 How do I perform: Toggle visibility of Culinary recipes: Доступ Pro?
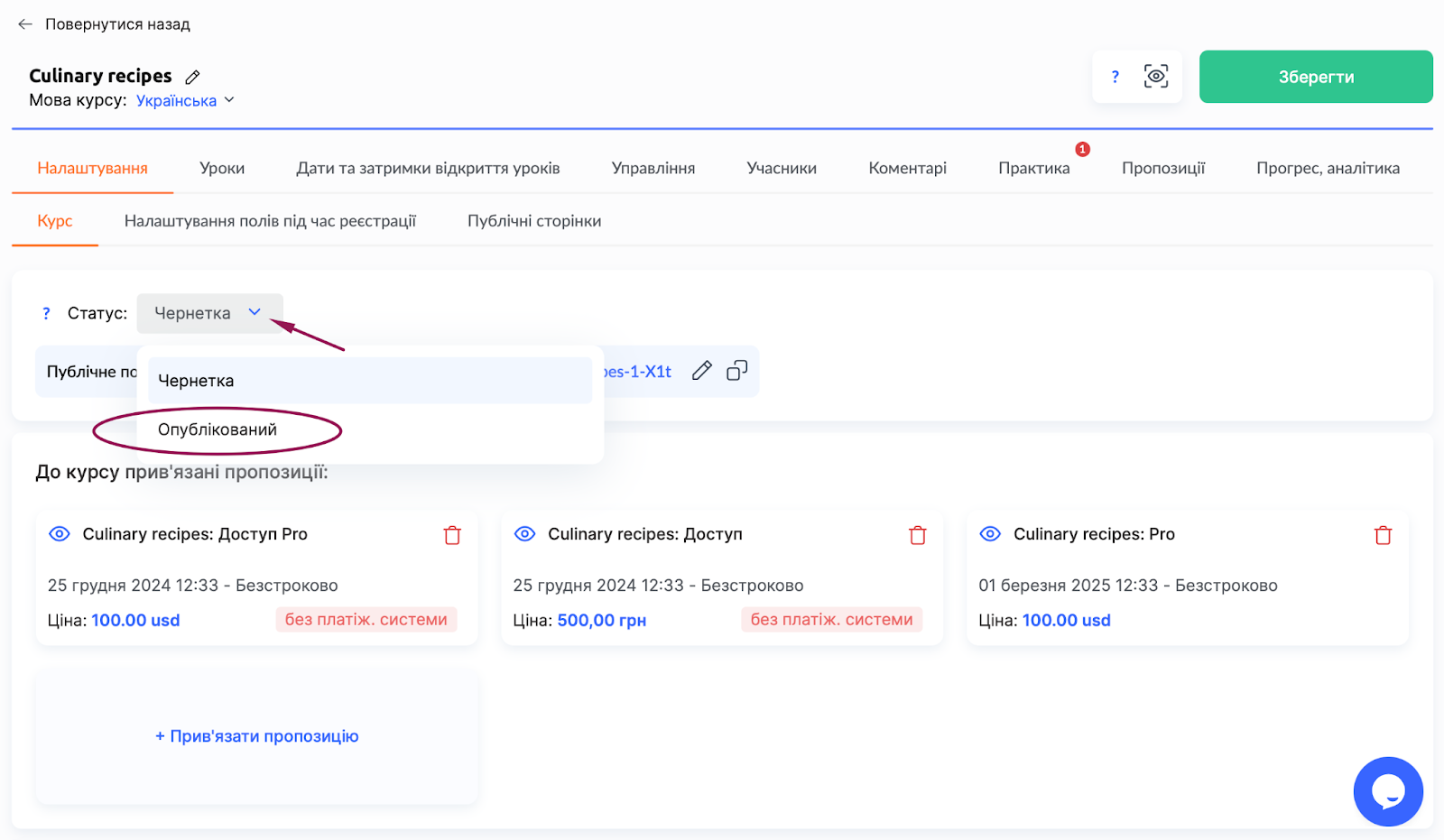pos(60,534)
